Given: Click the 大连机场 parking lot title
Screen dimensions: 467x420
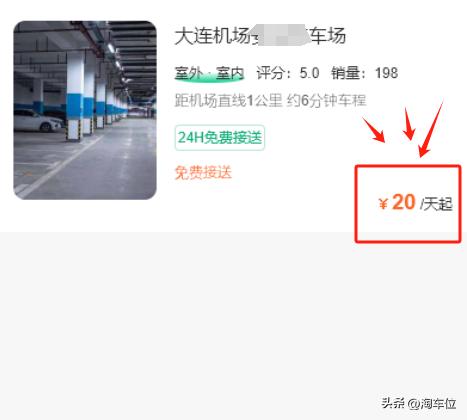Looking at the screenshot, I should click(x=260, y=35).
